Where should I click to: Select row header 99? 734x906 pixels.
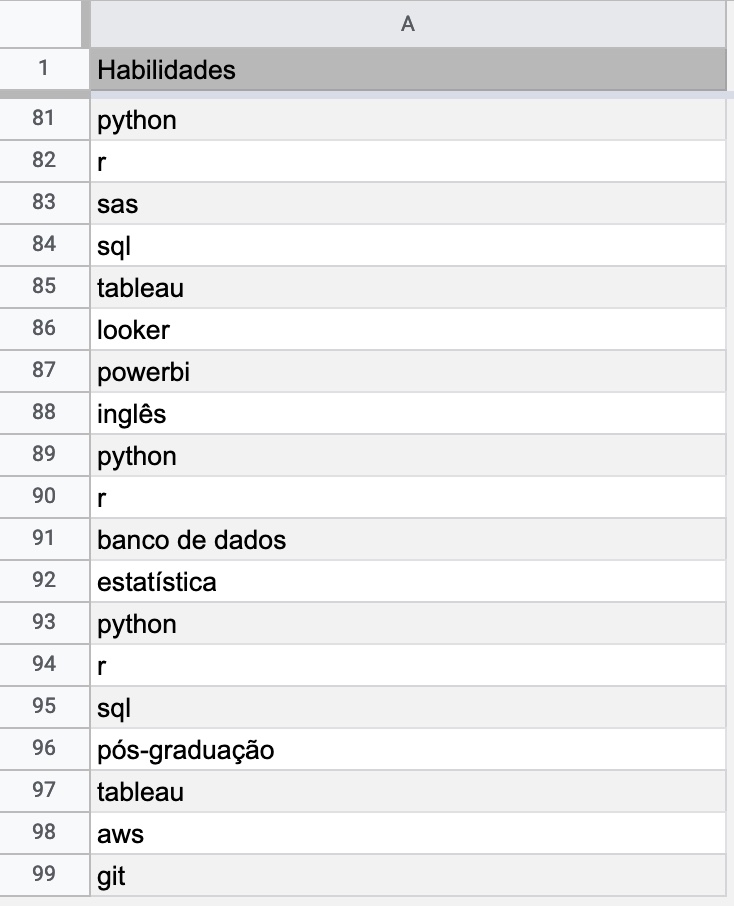click(x=44, y=875)
